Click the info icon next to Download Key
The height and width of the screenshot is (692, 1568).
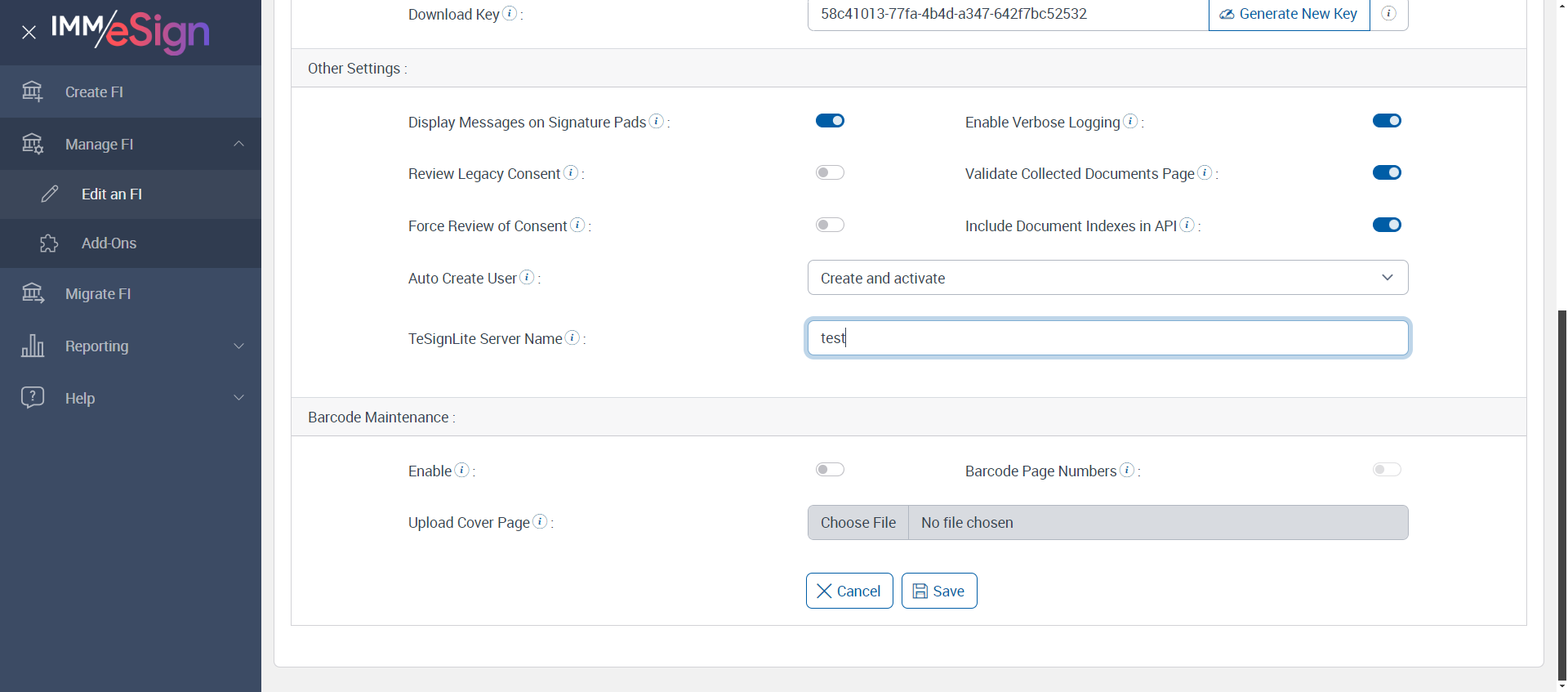(x=510, y=13)
